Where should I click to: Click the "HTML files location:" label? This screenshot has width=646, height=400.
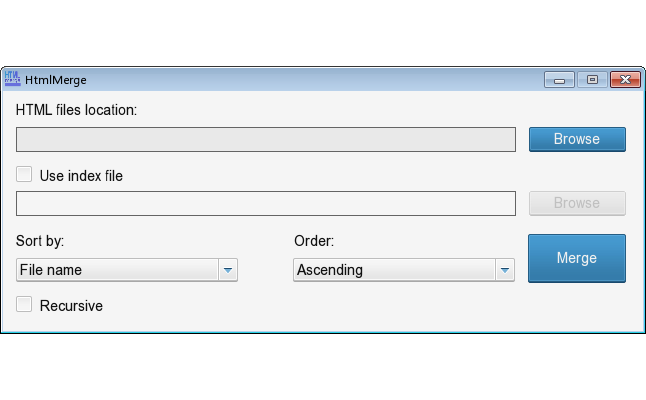76,110
